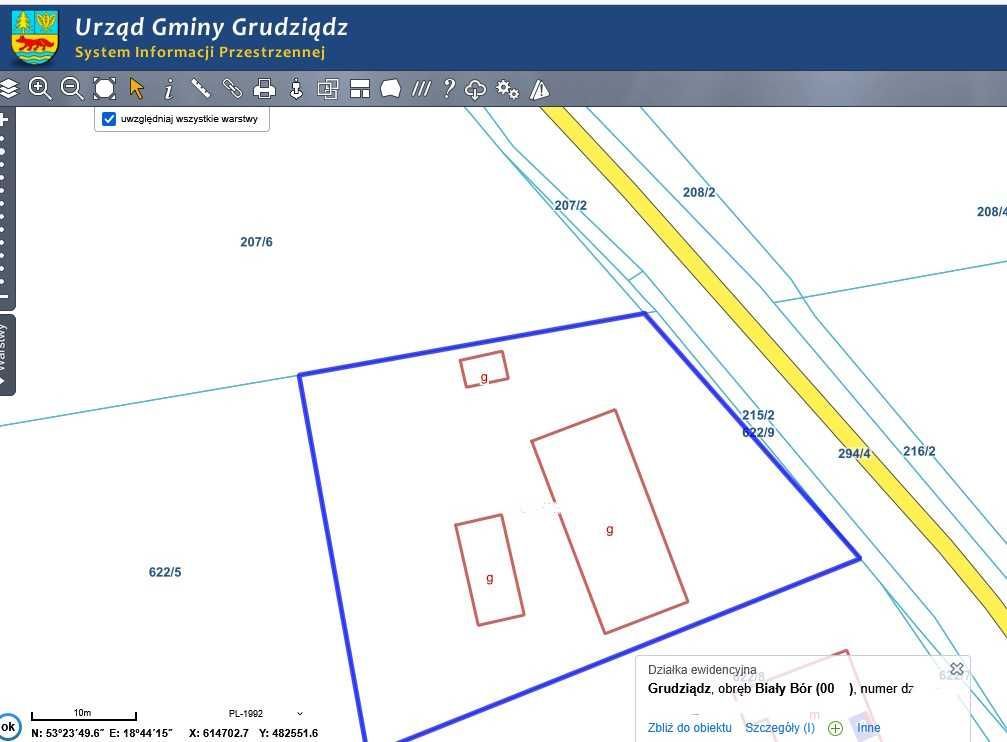Open the overlapping windows map tool
This screenshot has width=1007, height=742.
pyautogui.click(x=328, y=89)
